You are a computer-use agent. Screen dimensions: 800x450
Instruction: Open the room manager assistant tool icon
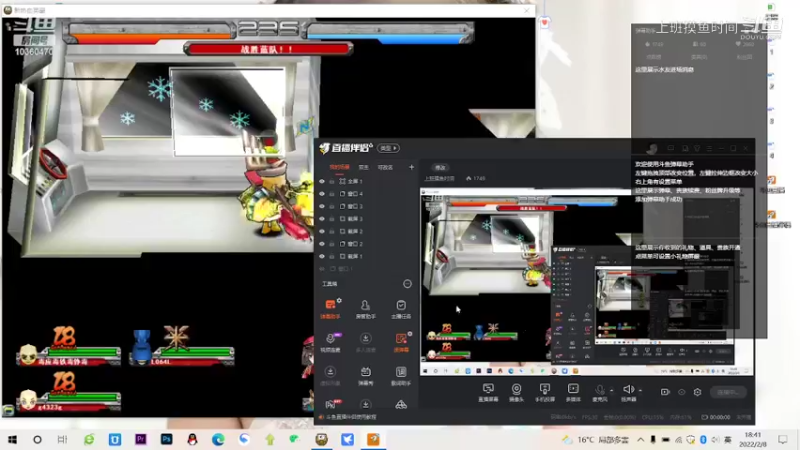coord(365,309)
